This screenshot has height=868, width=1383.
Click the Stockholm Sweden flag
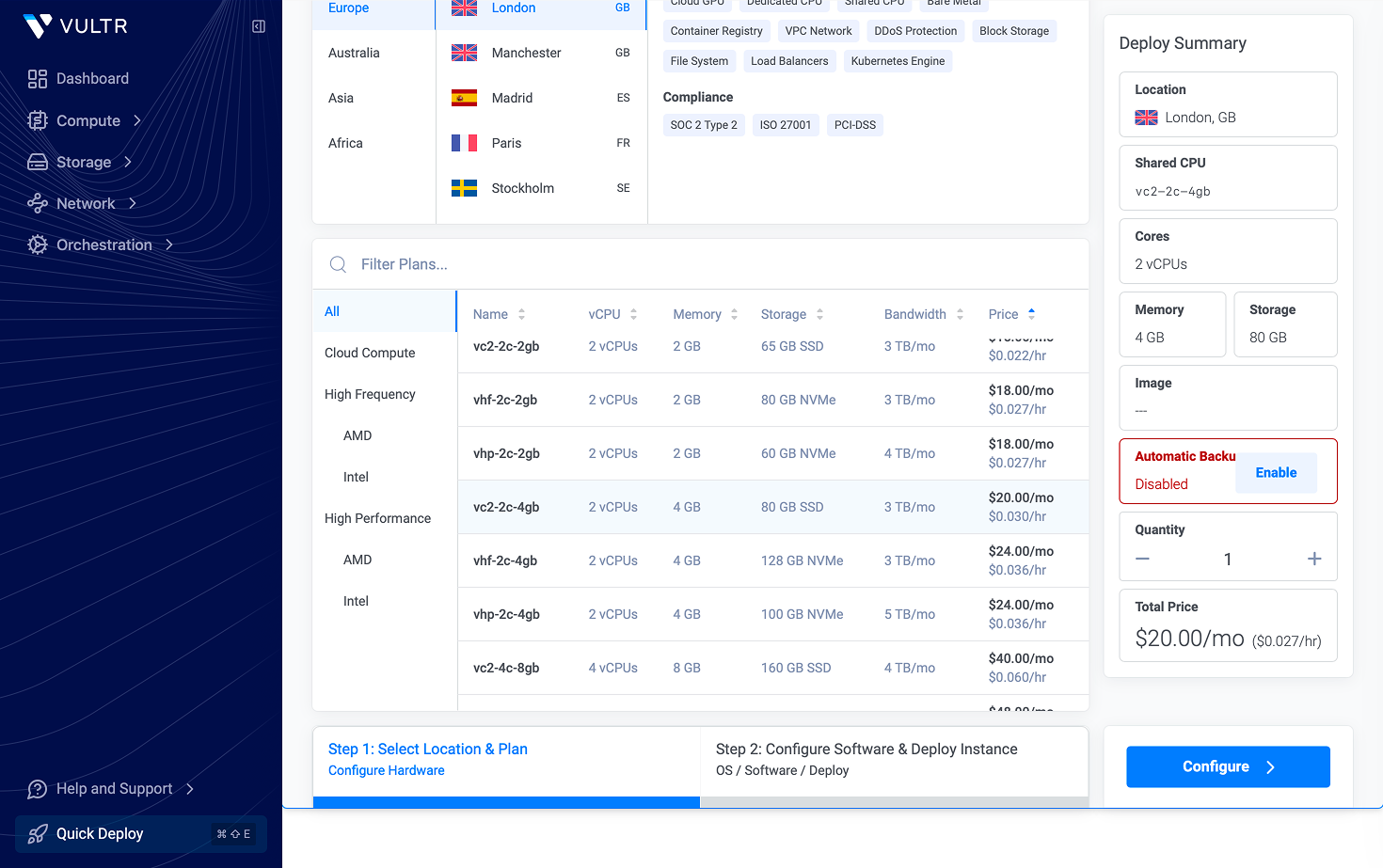[464, 188]
